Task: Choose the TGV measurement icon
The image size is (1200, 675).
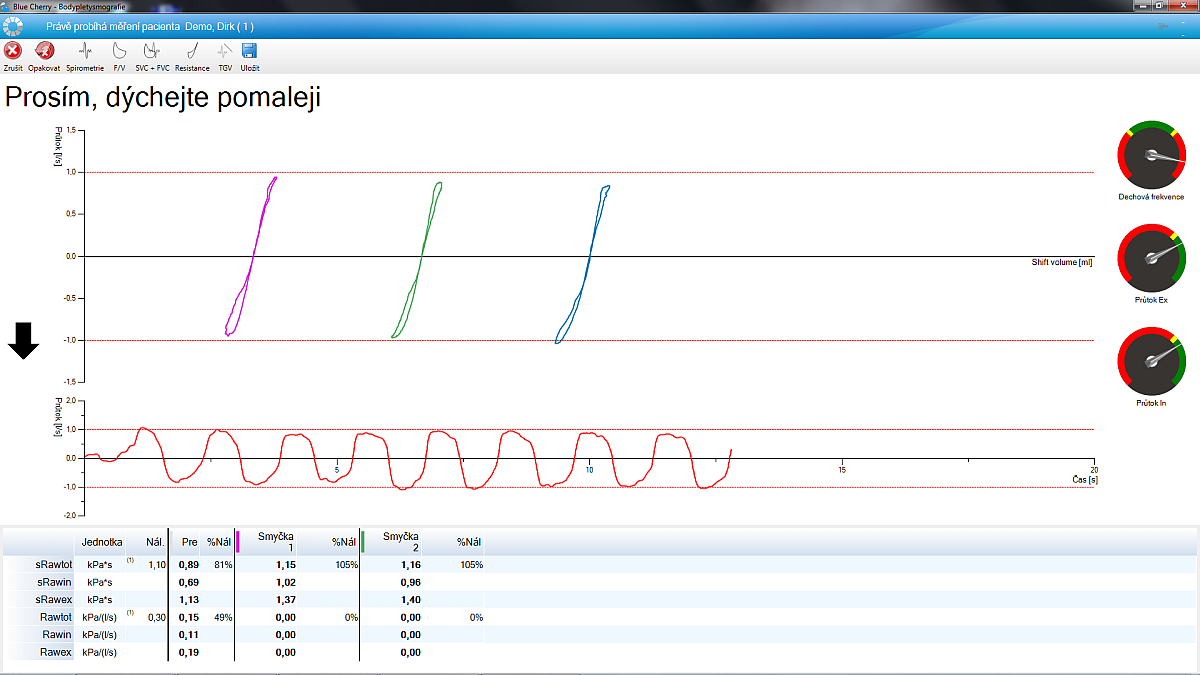Action: [225, 53]
